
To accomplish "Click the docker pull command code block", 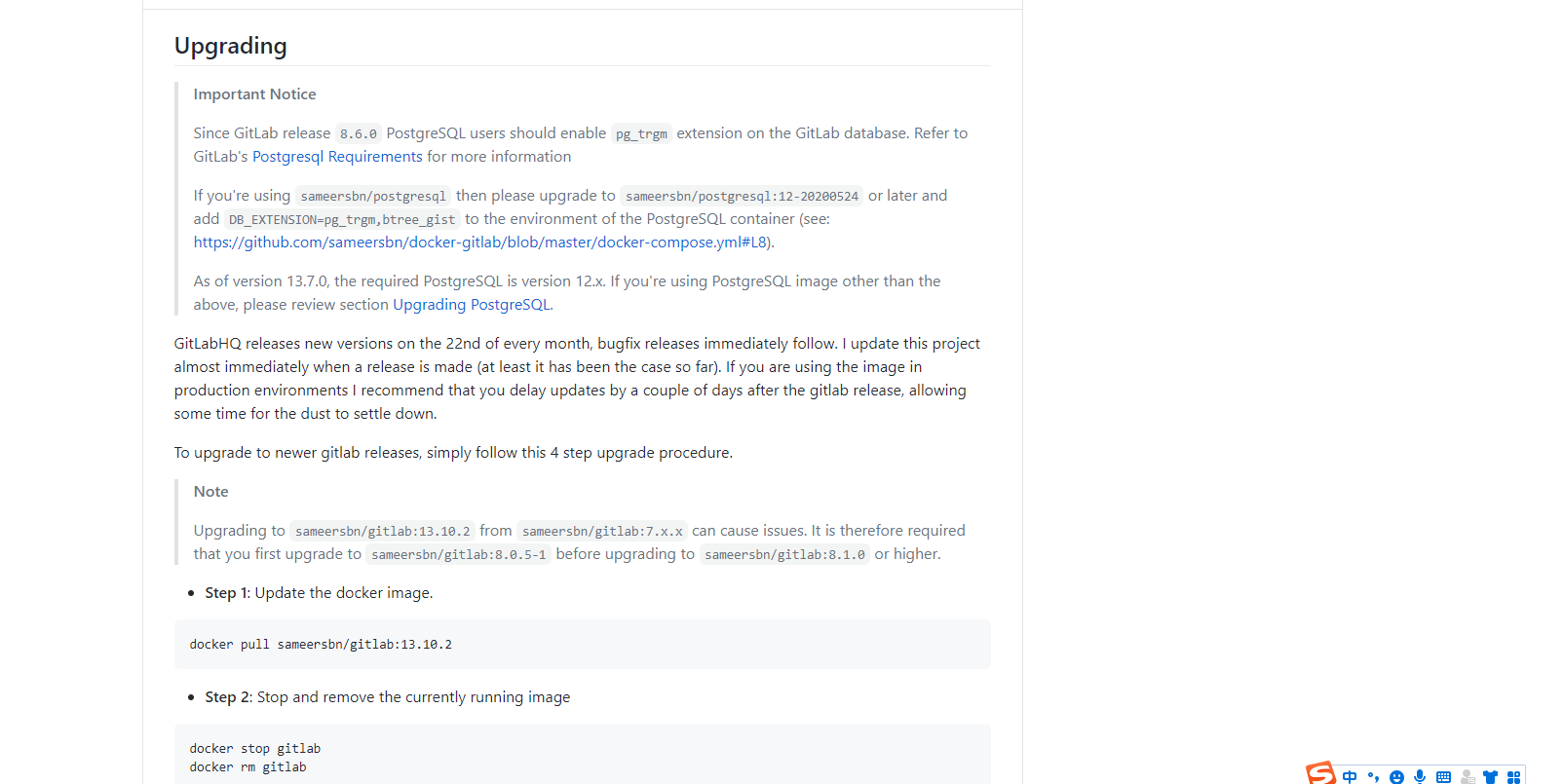I will (x=583, y=645).
